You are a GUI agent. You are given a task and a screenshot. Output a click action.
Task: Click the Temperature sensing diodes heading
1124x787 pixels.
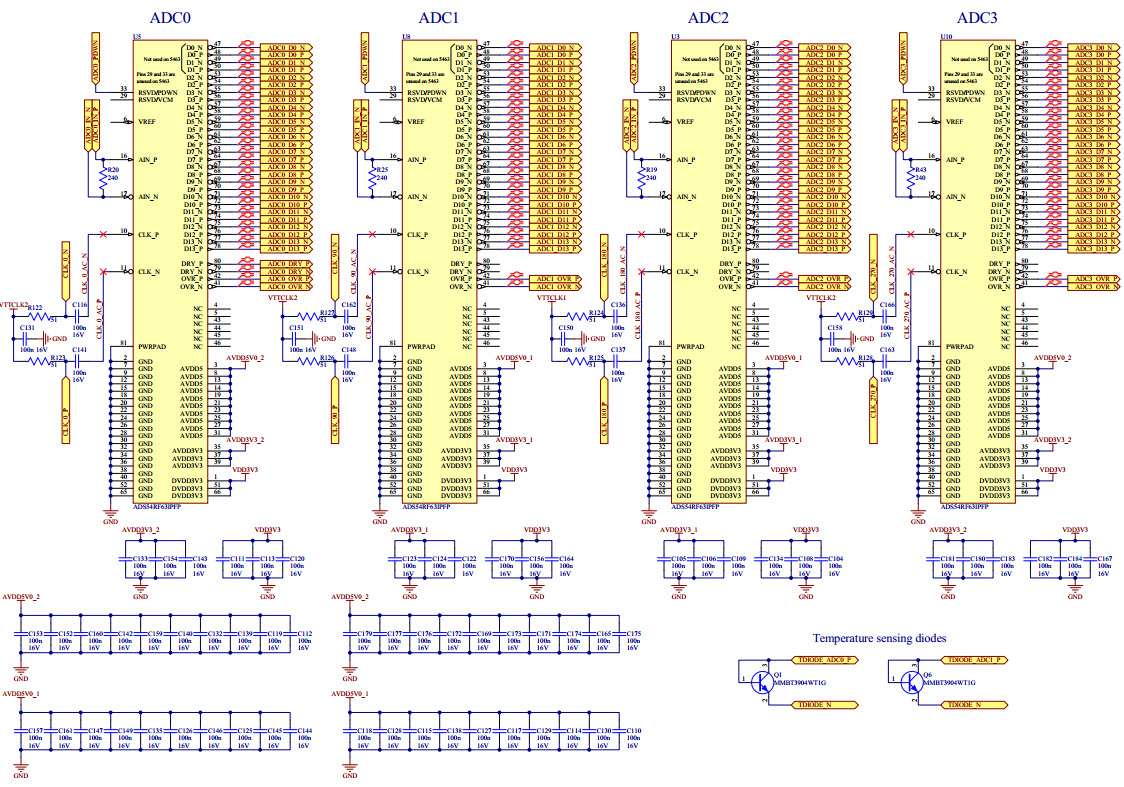point(878,637)
